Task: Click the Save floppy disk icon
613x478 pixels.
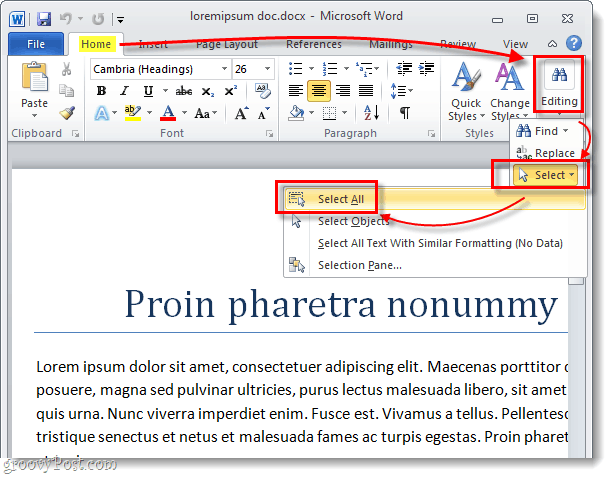Action: coord(44,19)
